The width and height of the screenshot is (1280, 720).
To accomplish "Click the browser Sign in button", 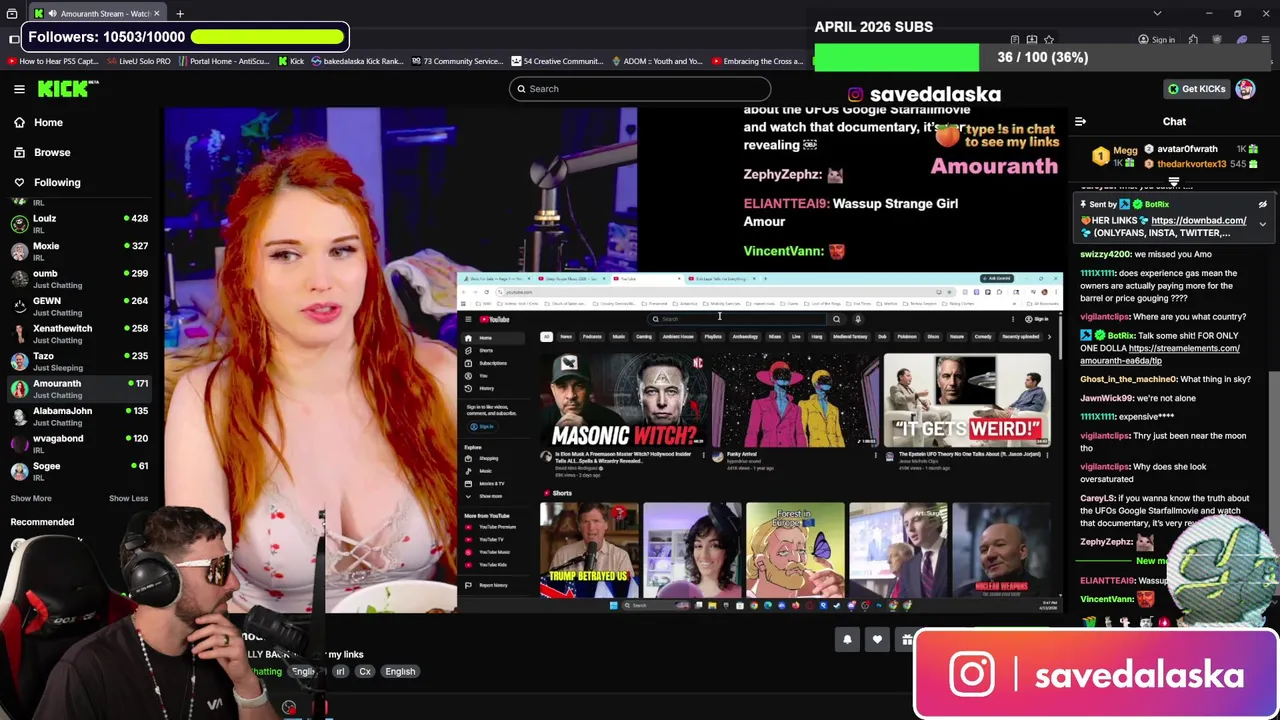I will 1156,40.
